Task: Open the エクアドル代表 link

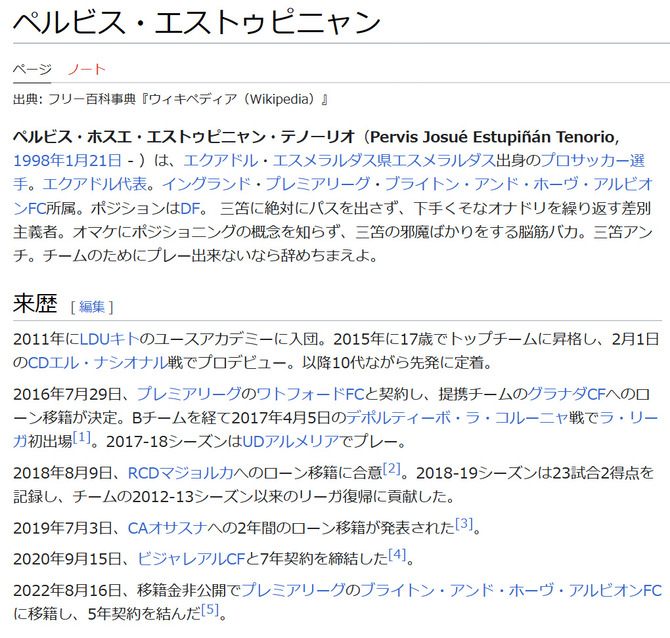Action: point(95,184)
